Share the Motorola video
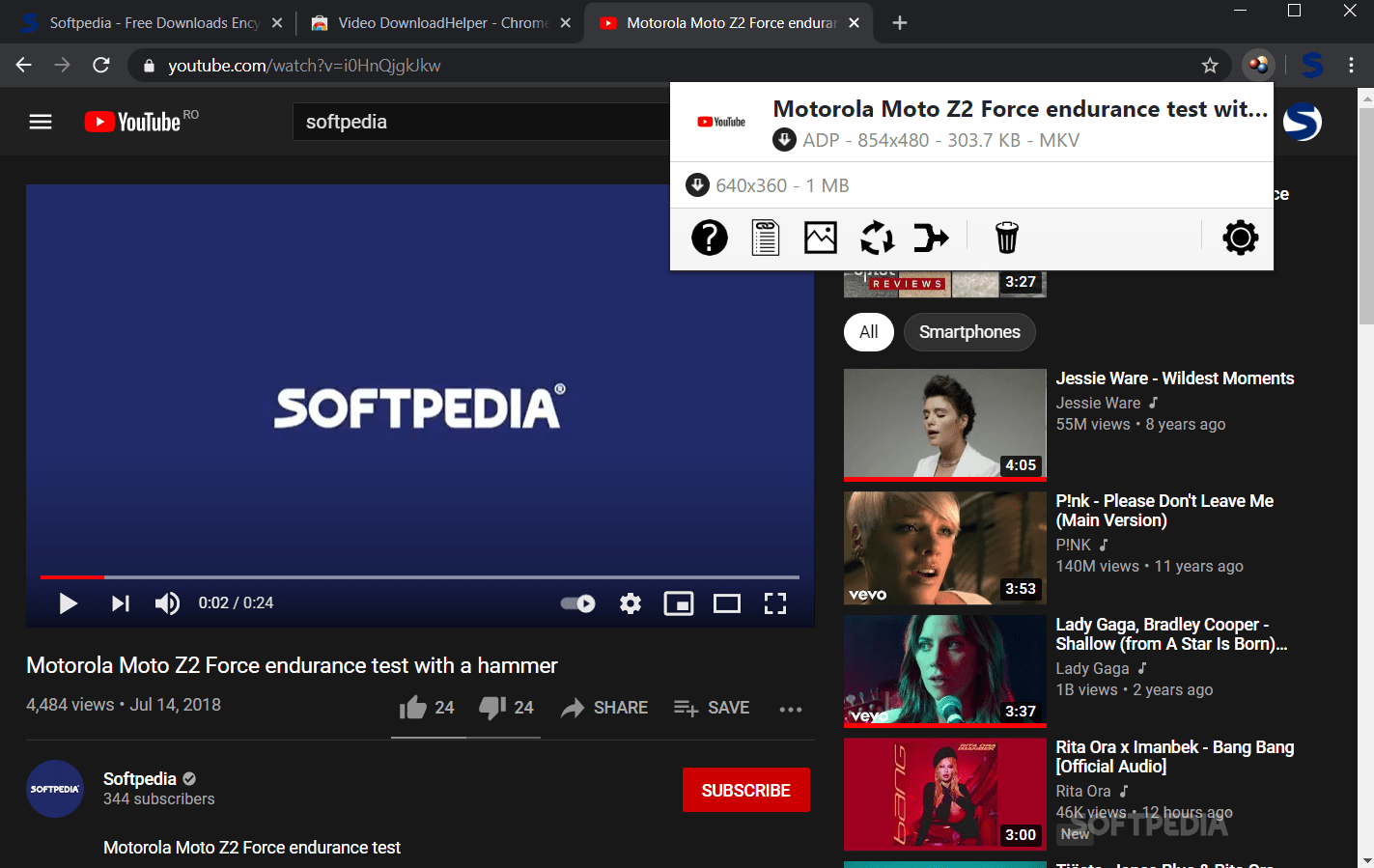1374x868 pixels. point(604,707)
